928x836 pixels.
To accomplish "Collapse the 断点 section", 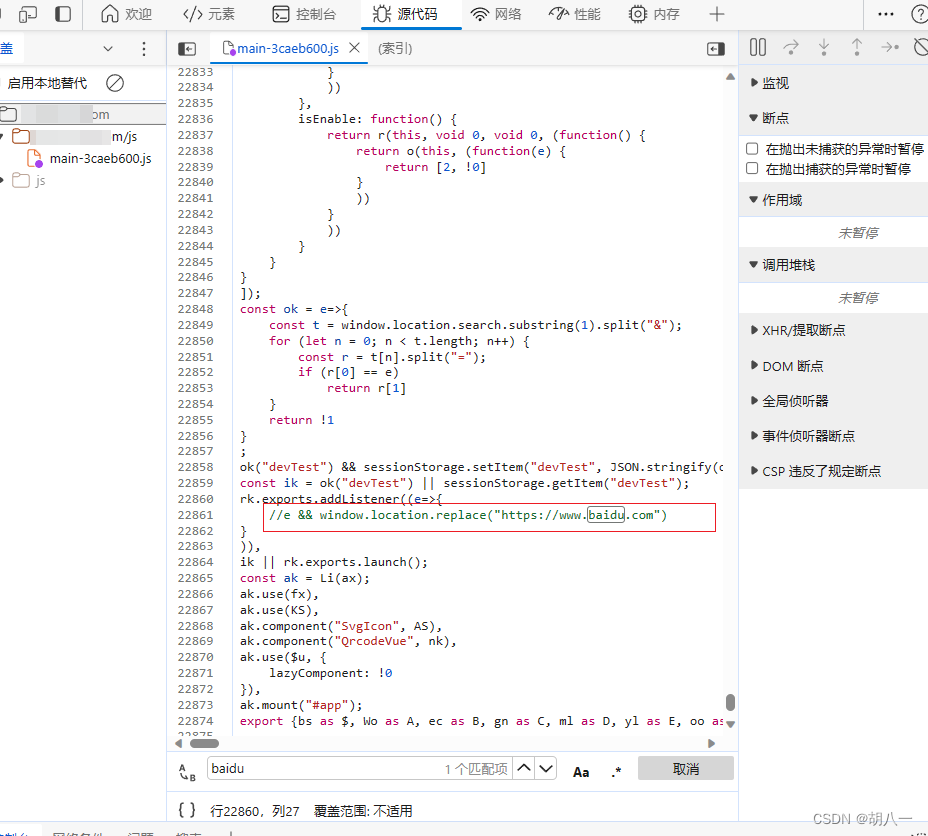I will click(775, 118).
